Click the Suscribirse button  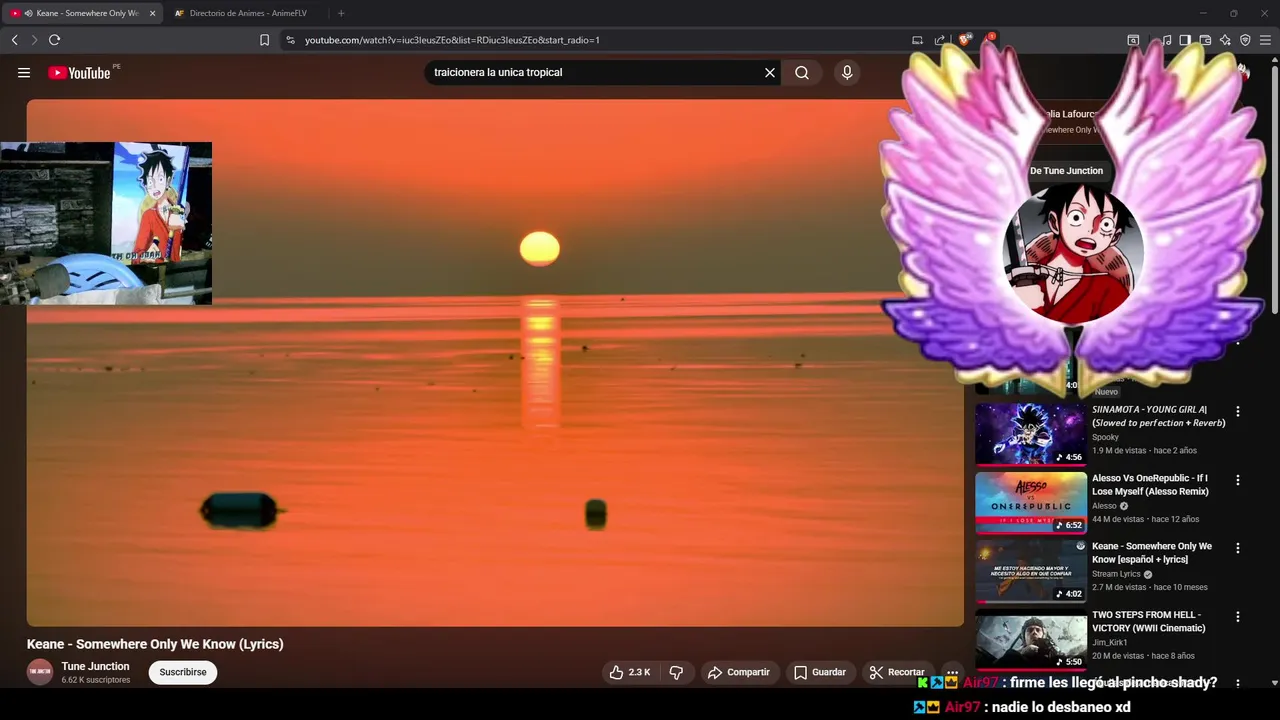coord(183,672)
